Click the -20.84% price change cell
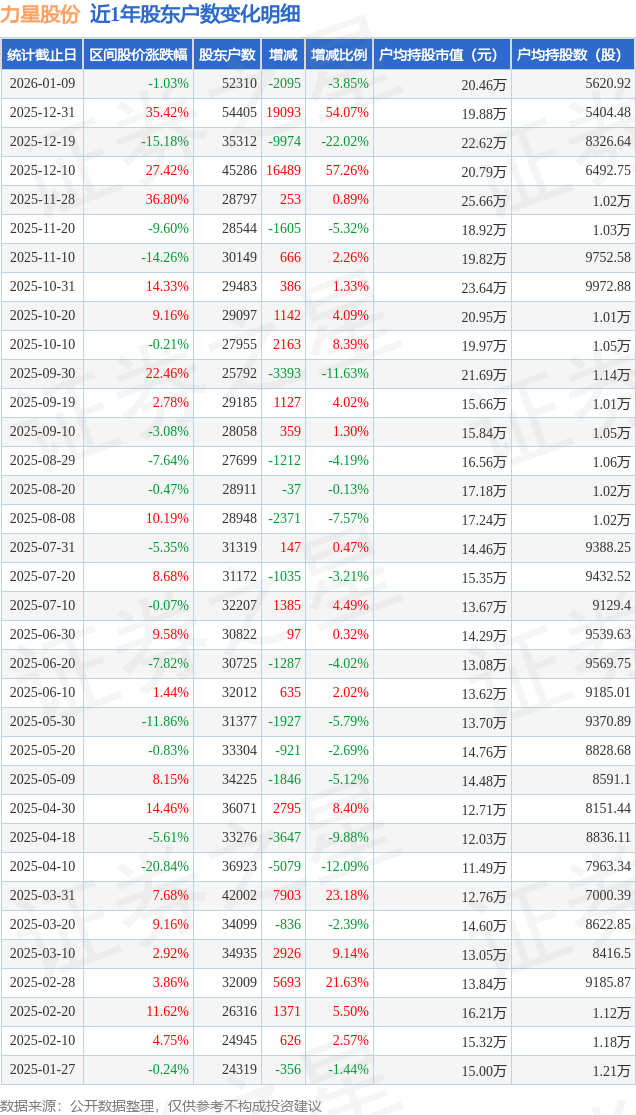636x1115 pixels. click(165, 867)
